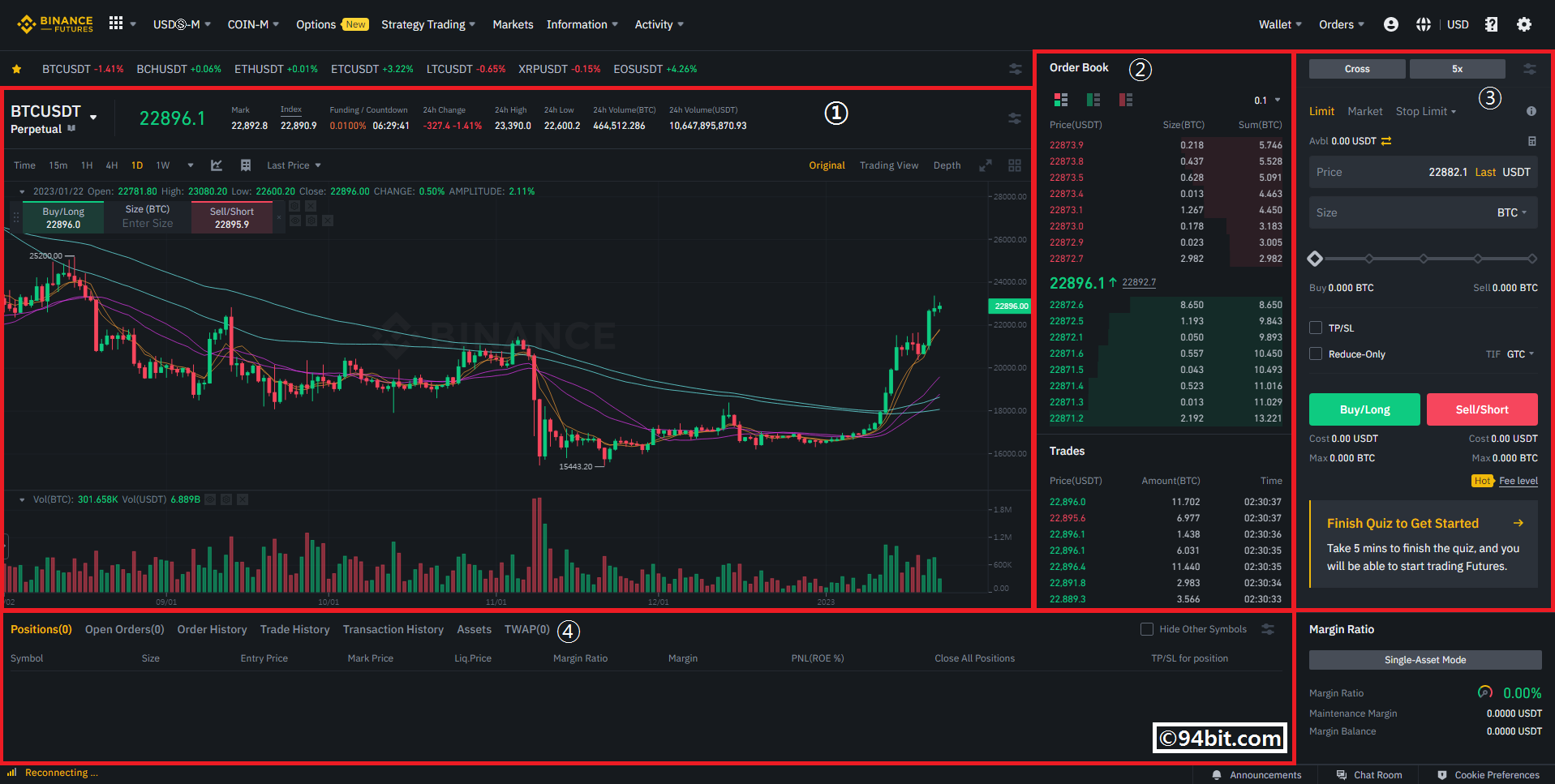The image size is (1555, 784).
Task: Show sell orders only in order book
Action: coord(1125,100)
